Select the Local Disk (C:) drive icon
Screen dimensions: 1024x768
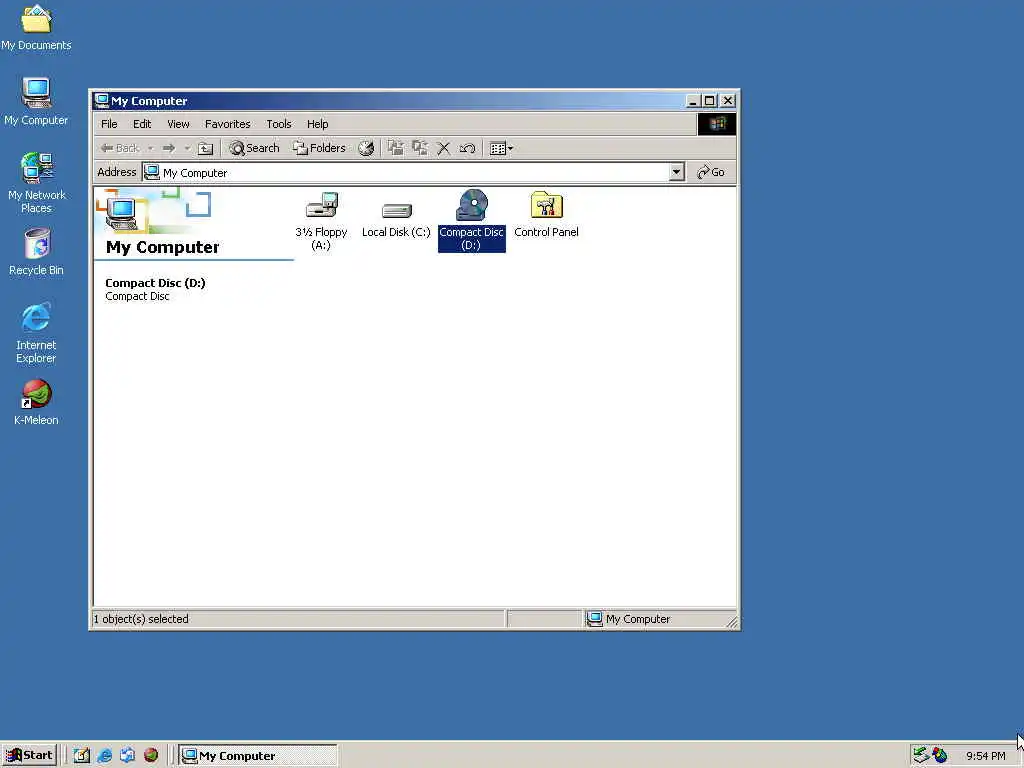396,210
